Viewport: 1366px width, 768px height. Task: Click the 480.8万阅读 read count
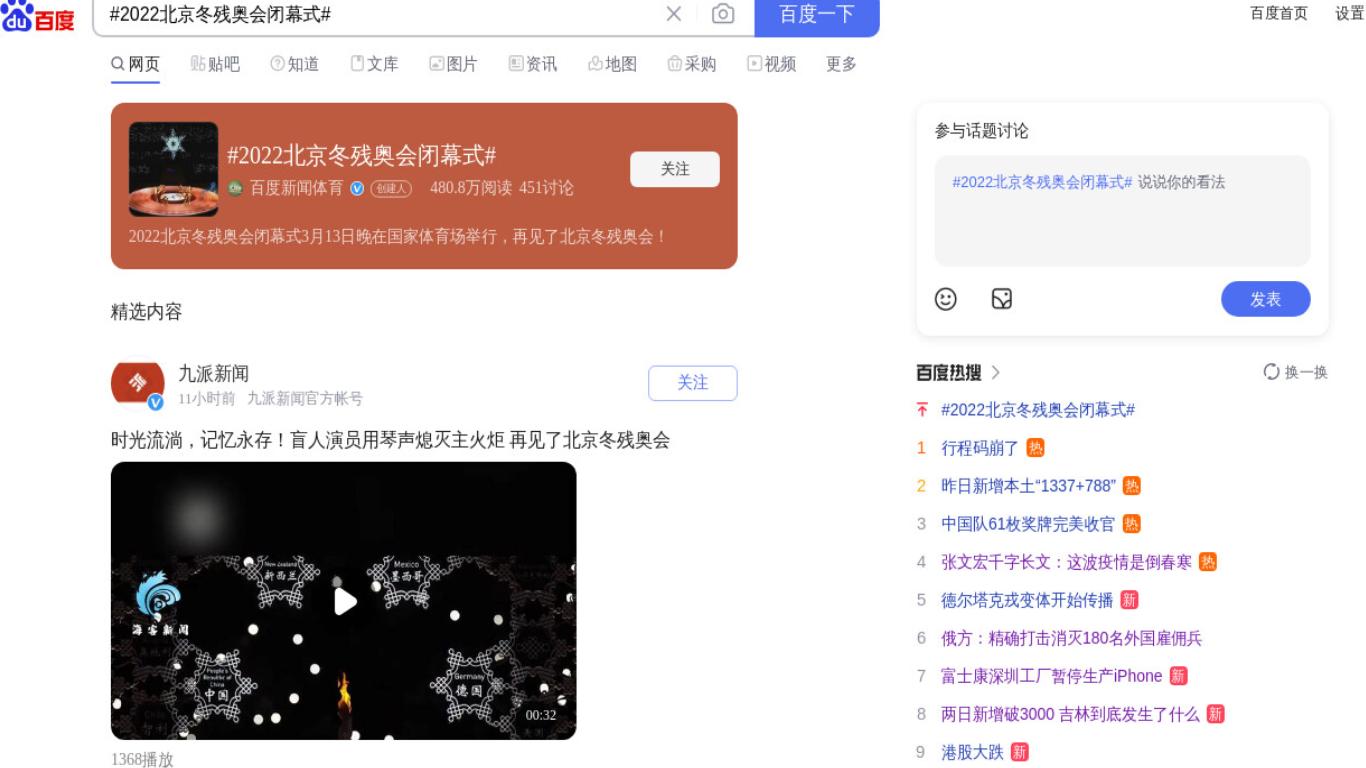tap(470, 188)
